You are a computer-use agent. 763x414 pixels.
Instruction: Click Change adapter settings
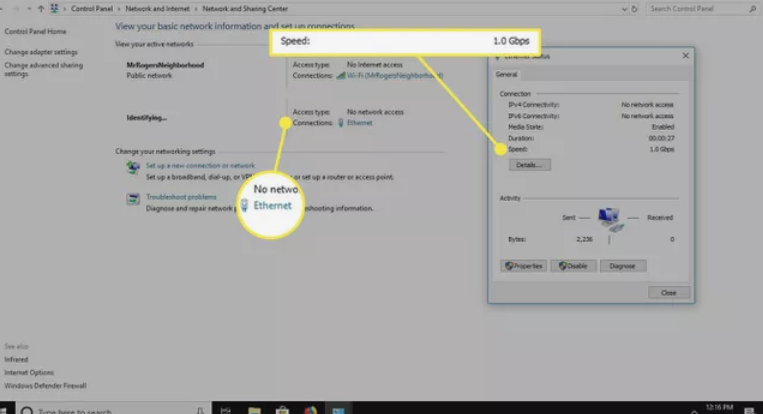(x=39, y=51)
